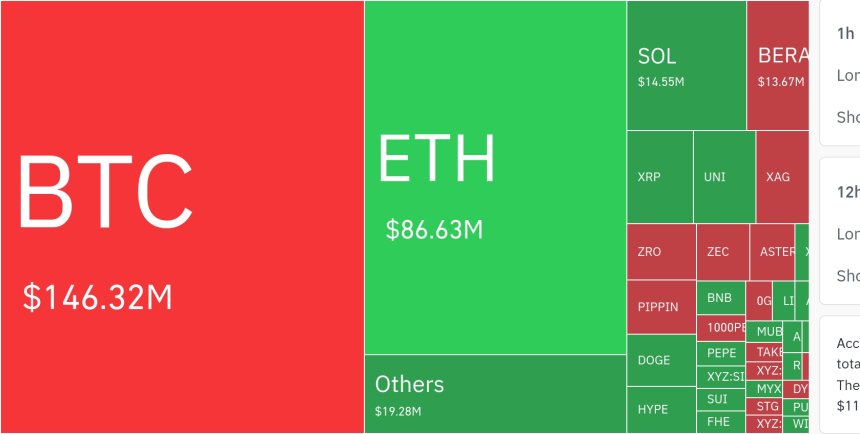Open the FHE heatmap cell
This screenshot has width=860, height=434.
[721, 422]
